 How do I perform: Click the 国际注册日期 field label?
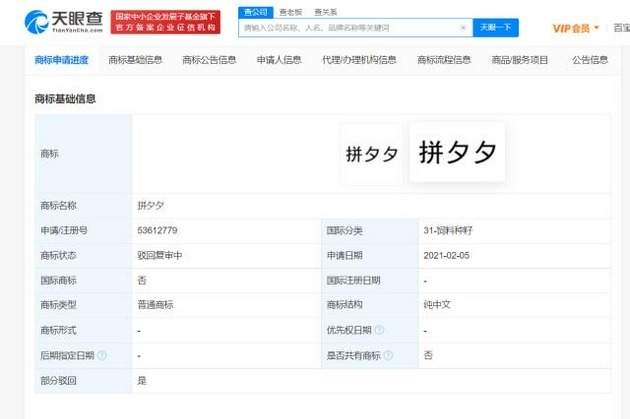pyautogui.click(x=353, y=280)
